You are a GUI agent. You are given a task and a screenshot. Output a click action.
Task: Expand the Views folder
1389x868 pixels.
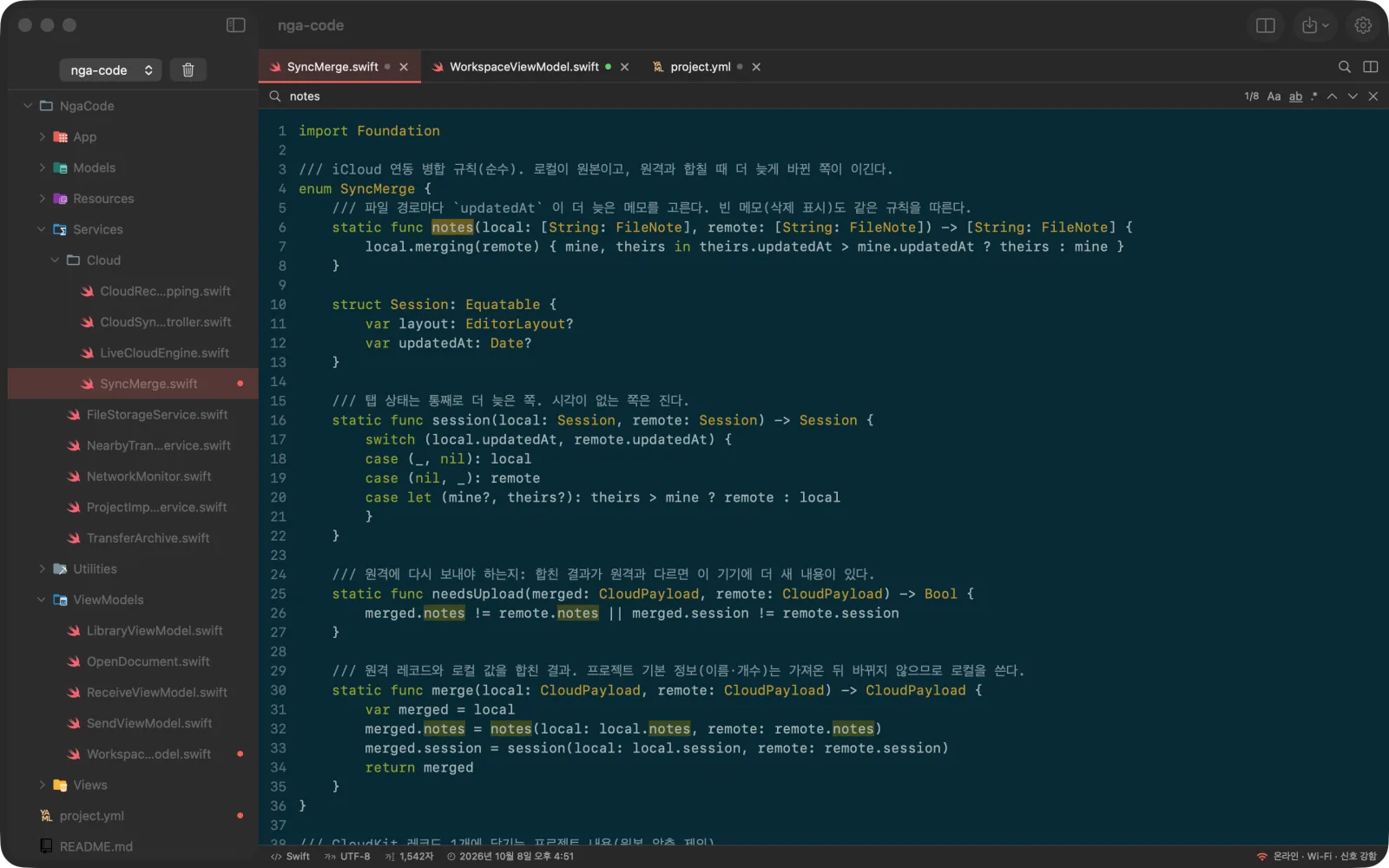pos(42,785)
